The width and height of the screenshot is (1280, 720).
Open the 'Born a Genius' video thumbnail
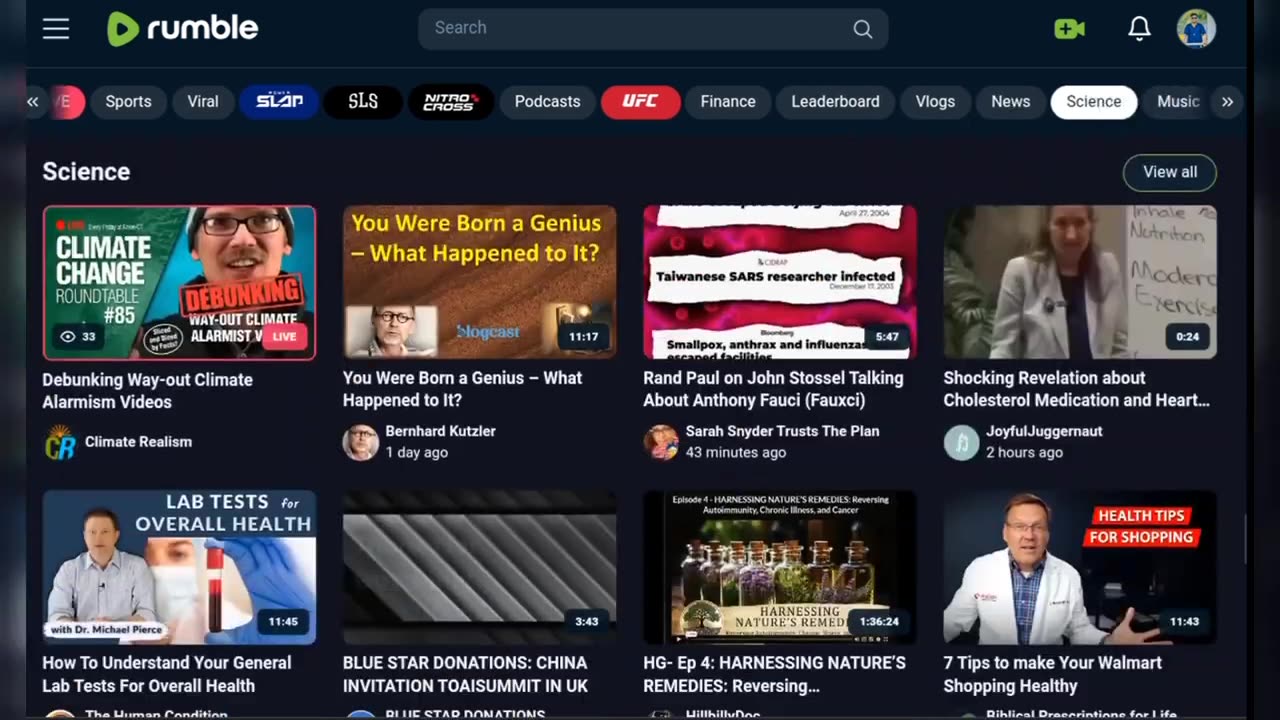click(479, 282)
